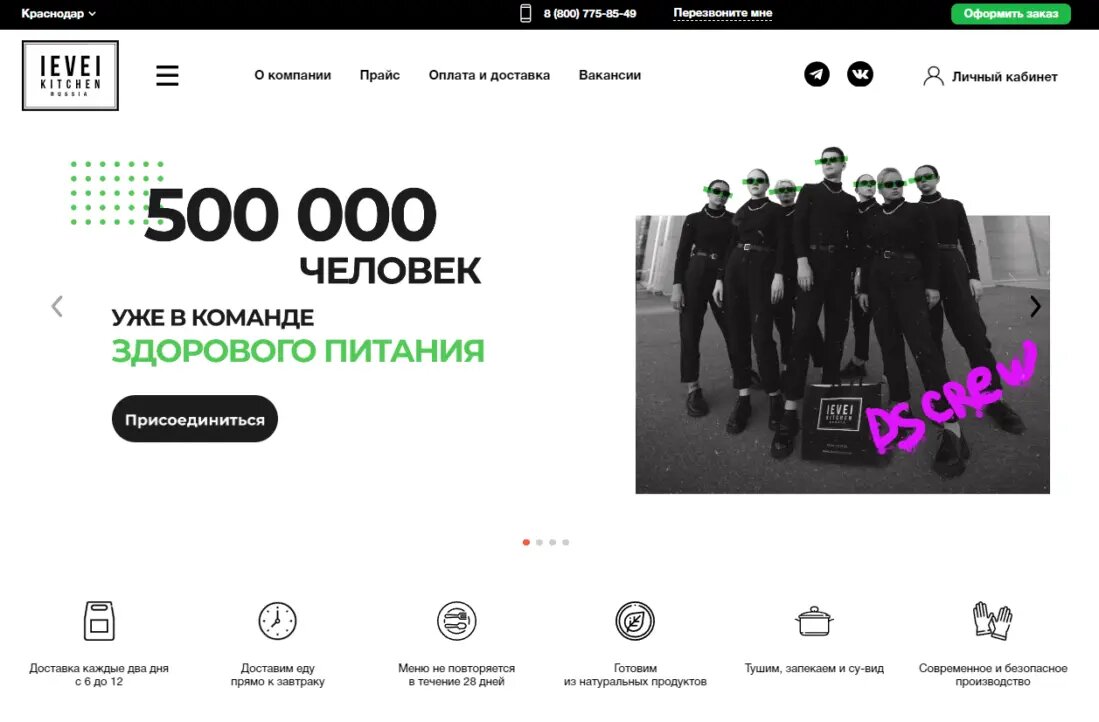Image resolution: width=1099 pixels, height=722 pixels.
Task: Click the Оформить заказ button
Action: tap(1011, 13)
